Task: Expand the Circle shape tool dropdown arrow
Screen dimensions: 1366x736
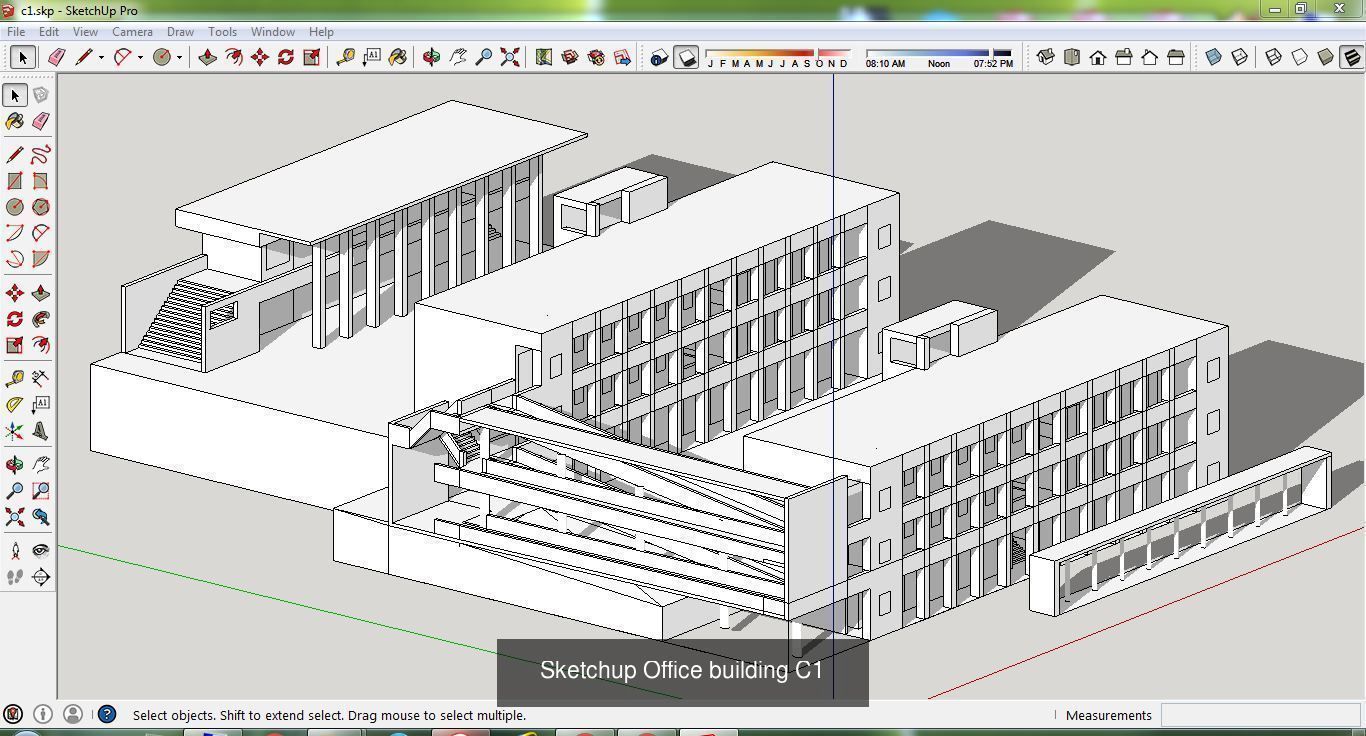Action: (x=179, y=57)
